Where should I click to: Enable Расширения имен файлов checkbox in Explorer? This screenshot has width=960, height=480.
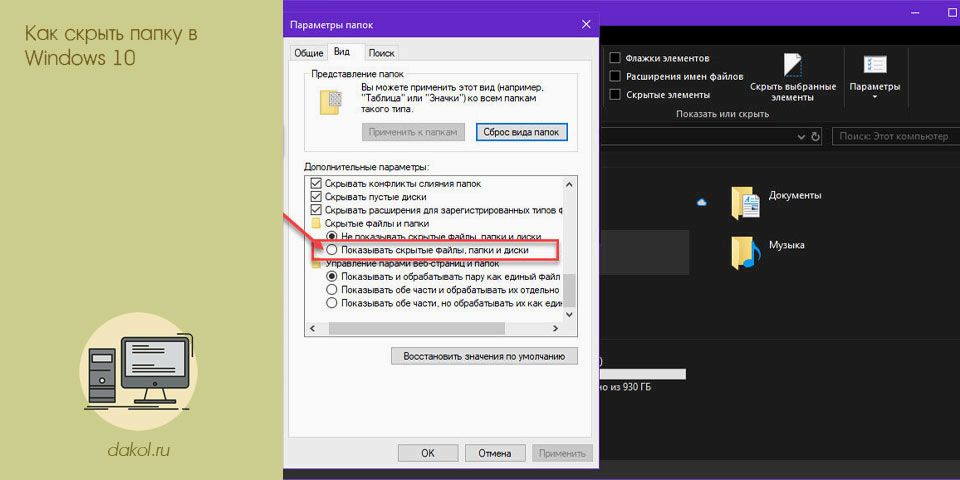[615, 77]
